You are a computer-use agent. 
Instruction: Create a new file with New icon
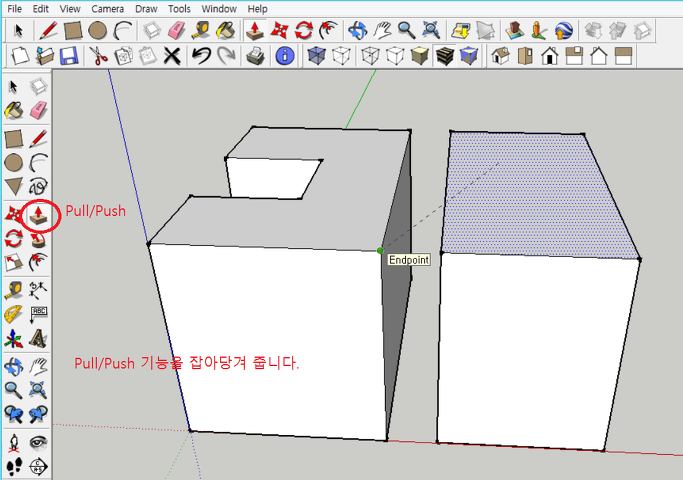pyautogui.click(x=20, y=56)
